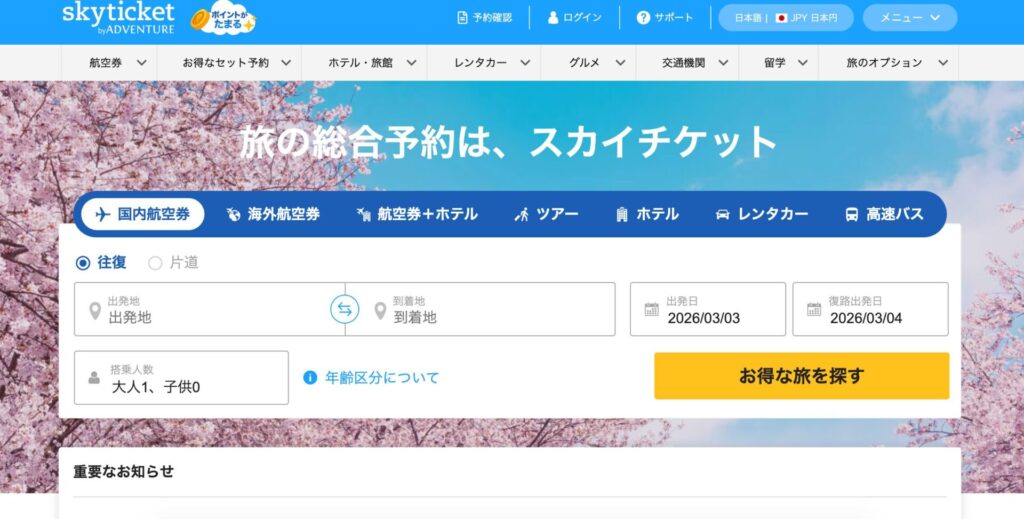
Task: Switch to the 海外航空券 tab
Action: (273, 214)
